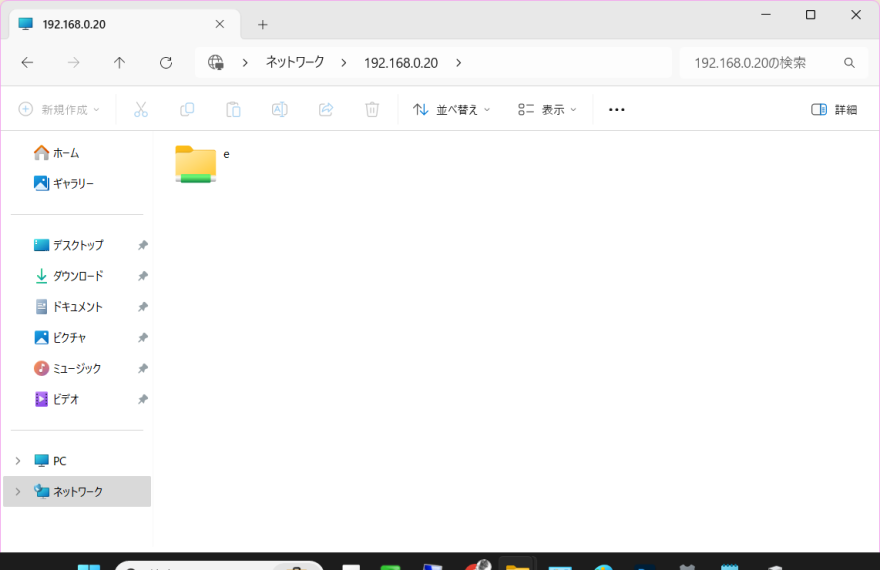This screenshot has height=570, width=880.
Task: Add a new Explorer tab
Action: (x=263, y=25)
